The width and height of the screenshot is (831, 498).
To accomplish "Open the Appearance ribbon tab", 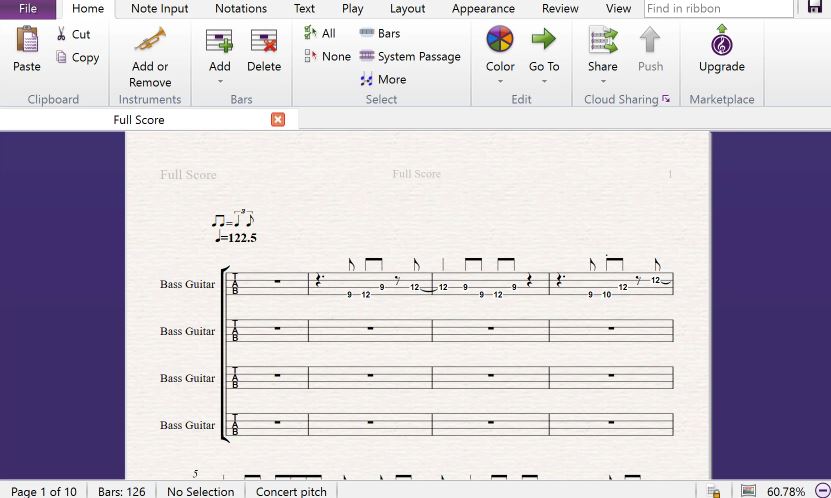I will 483,9.
